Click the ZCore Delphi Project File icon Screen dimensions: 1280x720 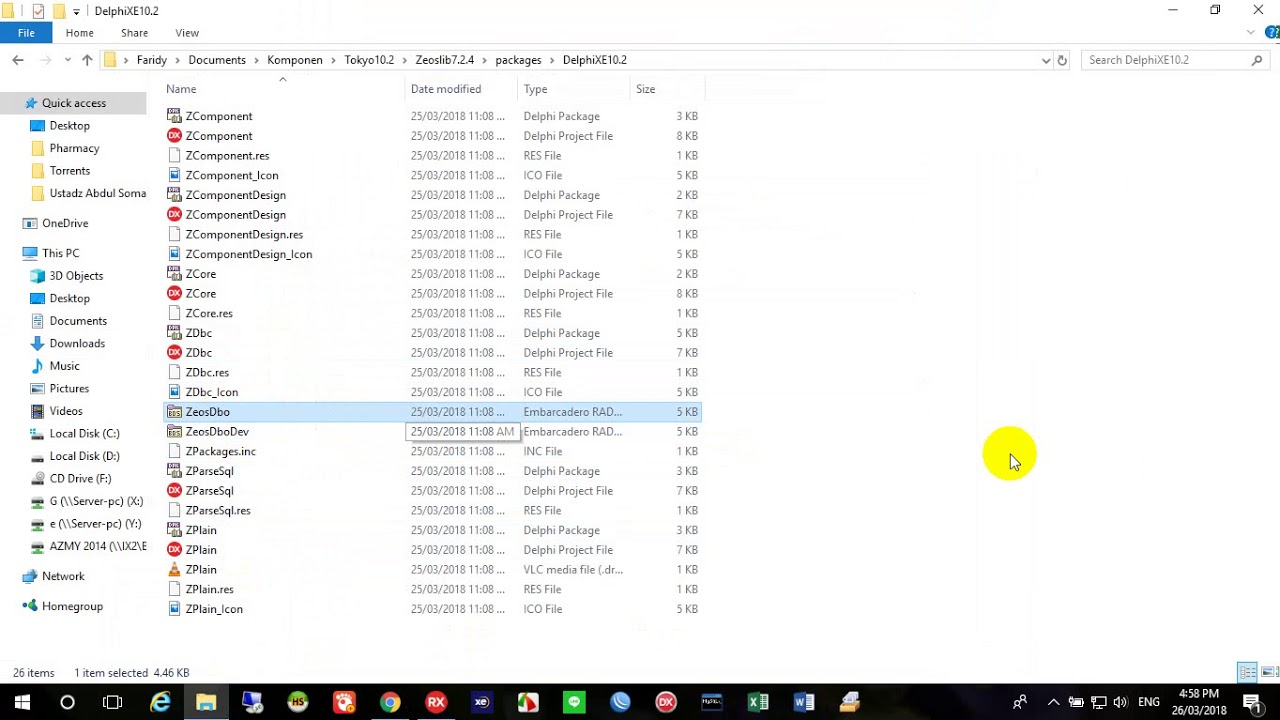point(174,294)
